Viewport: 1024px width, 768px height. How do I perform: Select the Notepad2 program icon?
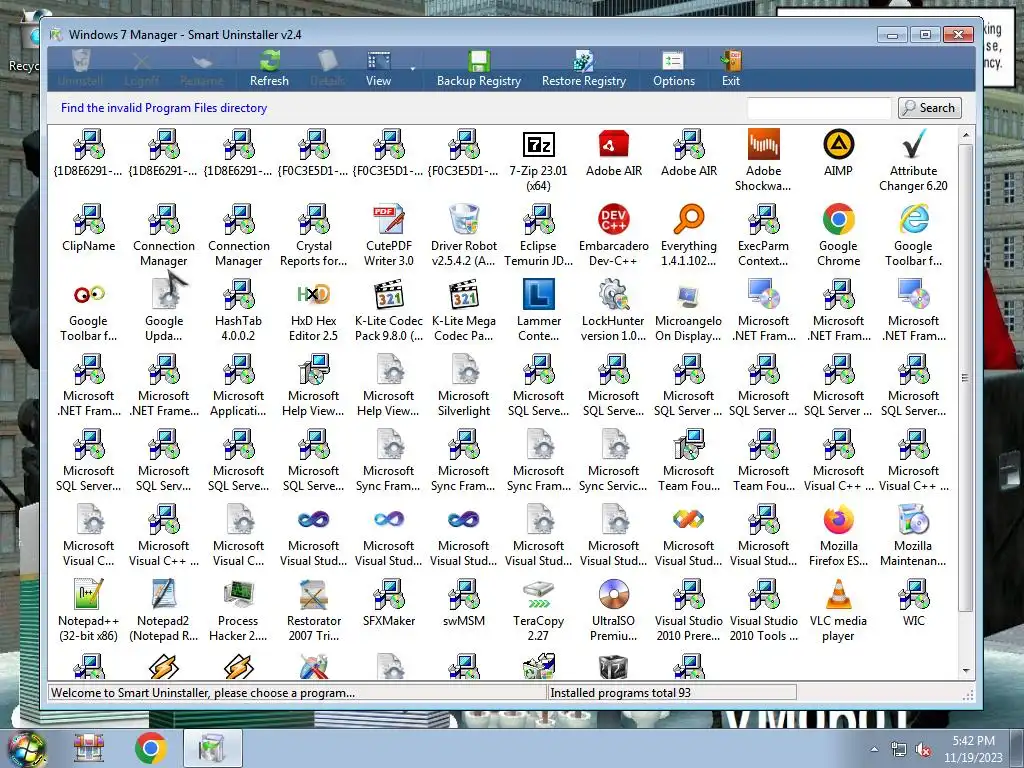coord(164,610)
